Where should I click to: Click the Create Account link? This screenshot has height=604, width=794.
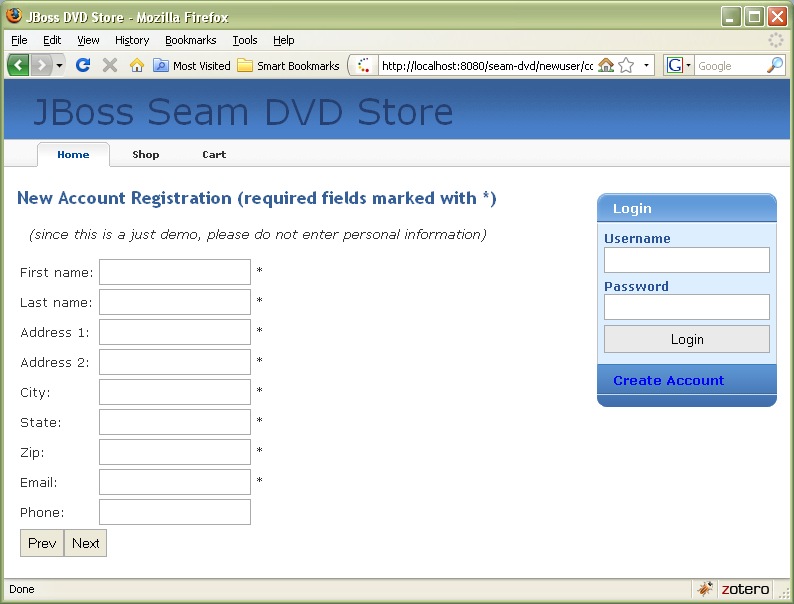668,380
